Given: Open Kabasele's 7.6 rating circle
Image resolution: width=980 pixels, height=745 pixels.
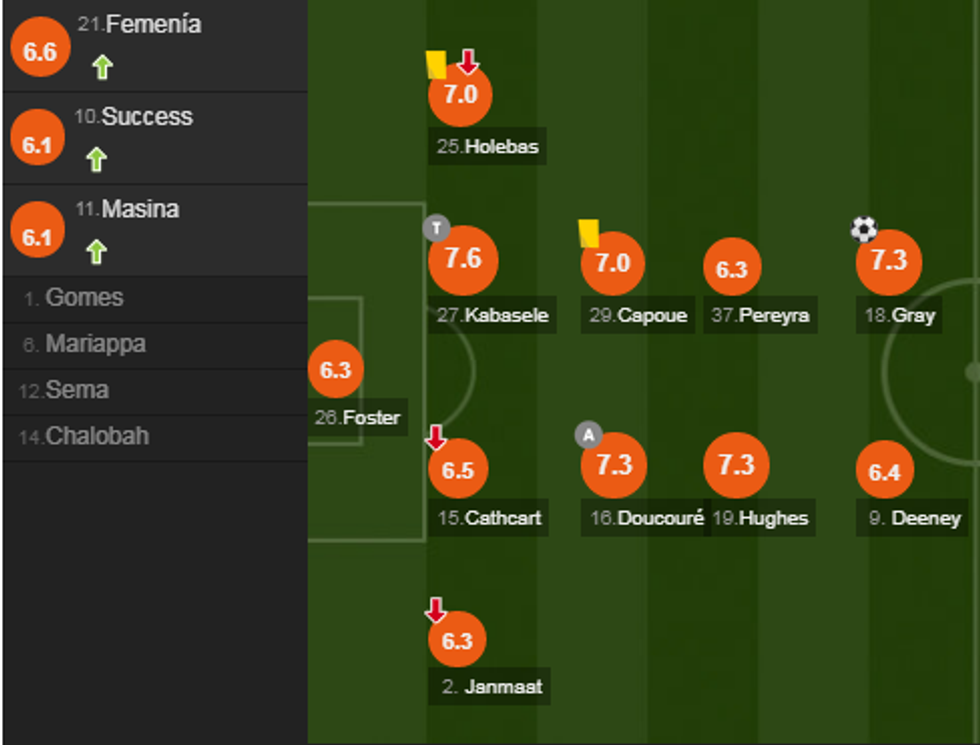Looking at the screenshot, I should pyautogui.click(x=463, y=259).
